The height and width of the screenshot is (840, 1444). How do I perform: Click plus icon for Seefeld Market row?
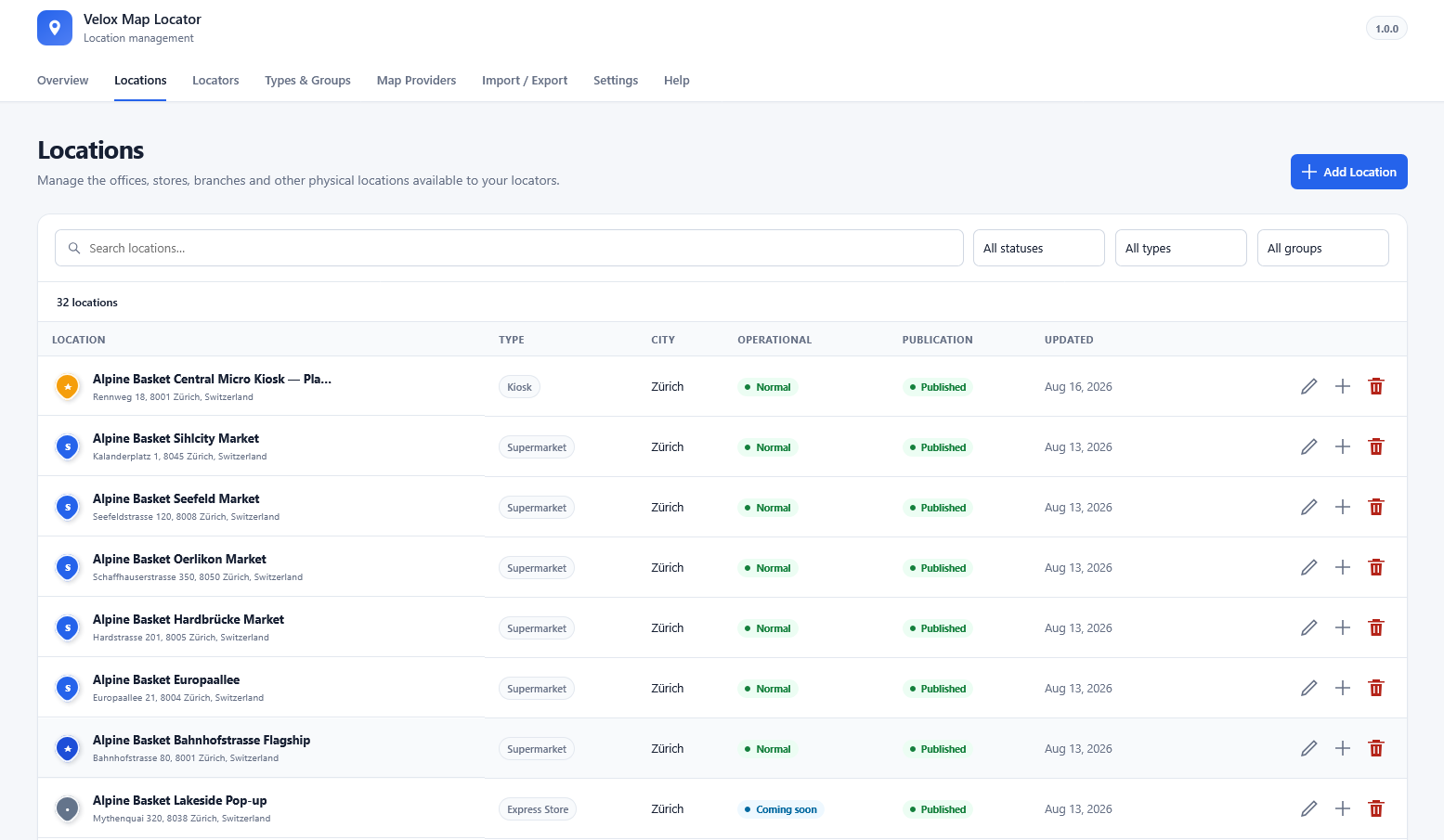(1343, 507)
